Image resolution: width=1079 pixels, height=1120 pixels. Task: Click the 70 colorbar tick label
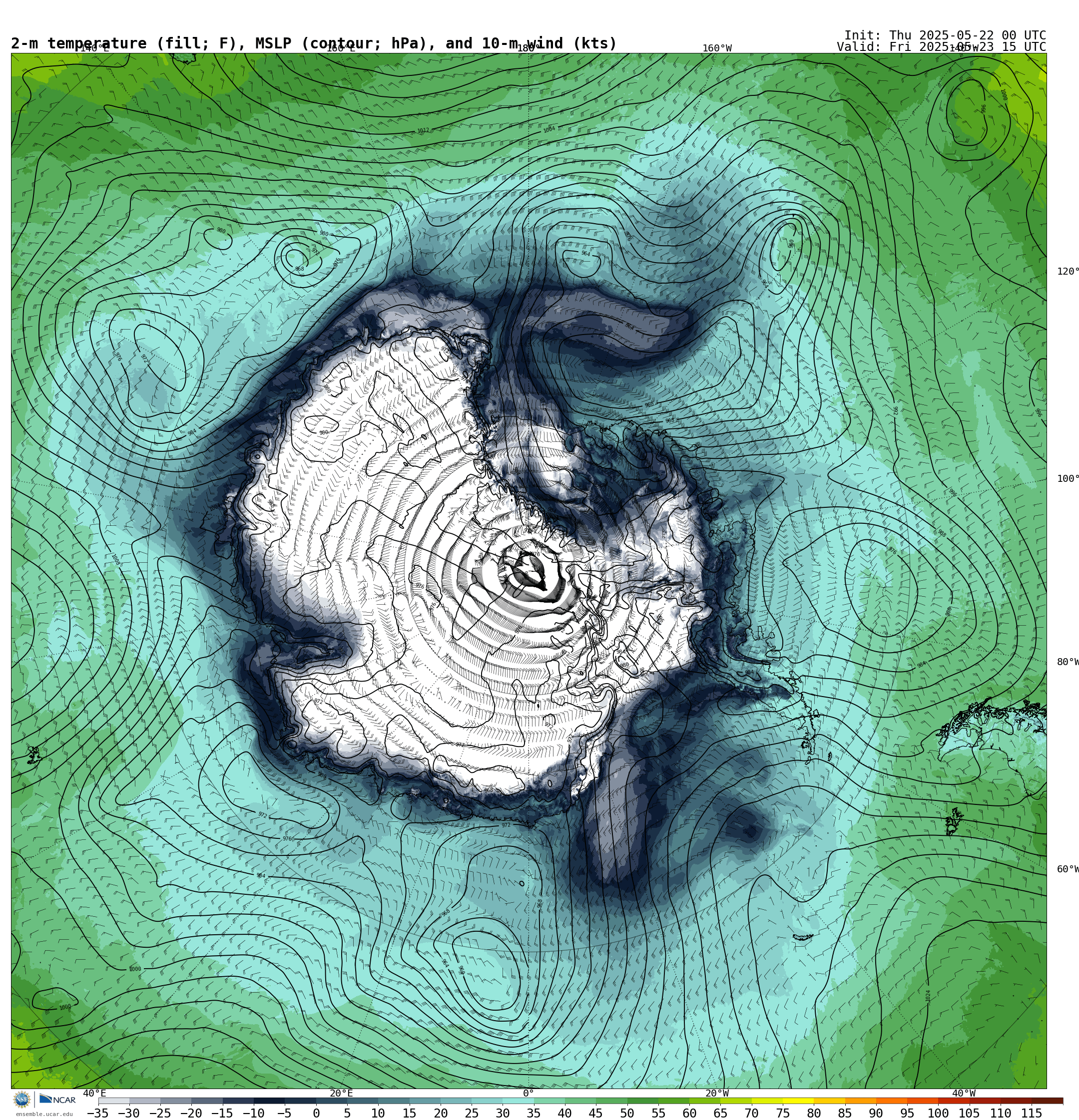[x=751, y=1113]
